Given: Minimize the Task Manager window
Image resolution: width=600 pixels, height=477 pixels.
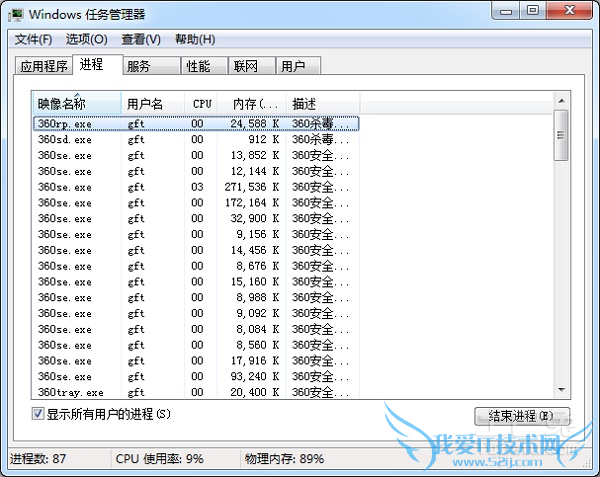Looking at the screenshot, I should coord(506,11).
